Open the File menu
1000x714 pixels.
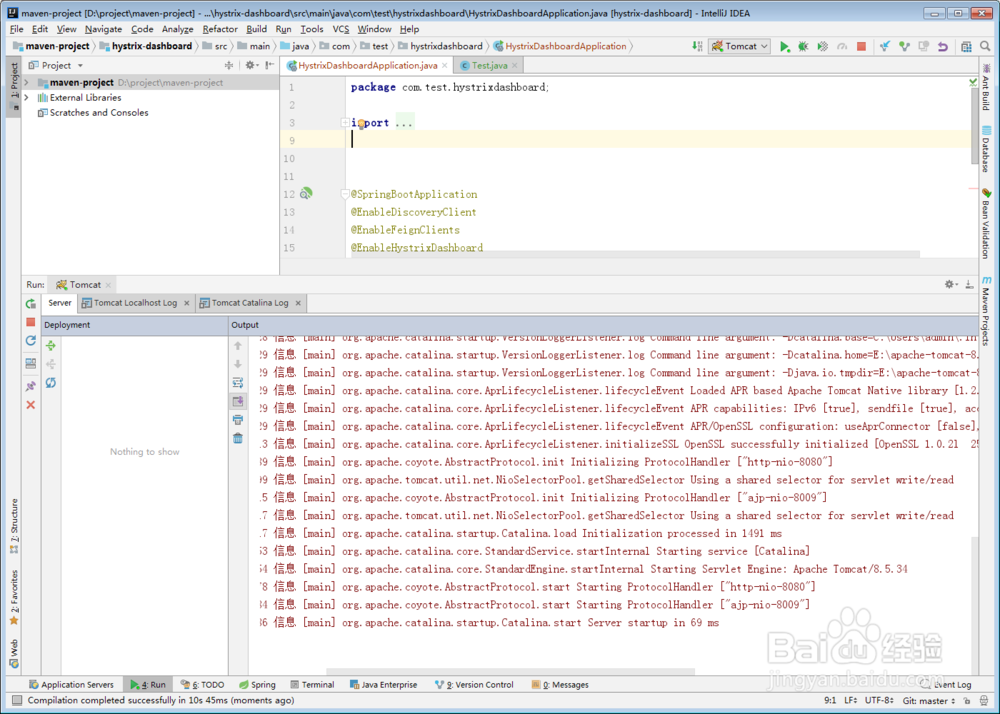tap(17, 29)
